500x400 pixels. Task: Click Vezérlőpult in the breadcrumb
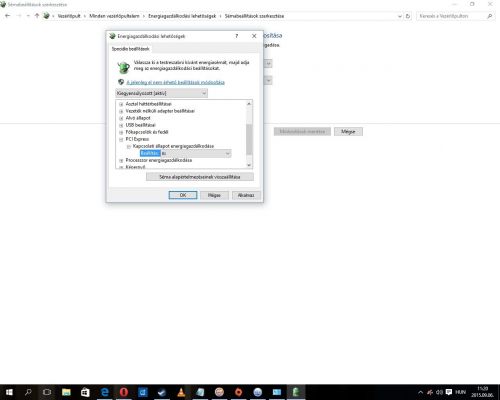coord(69,16)
